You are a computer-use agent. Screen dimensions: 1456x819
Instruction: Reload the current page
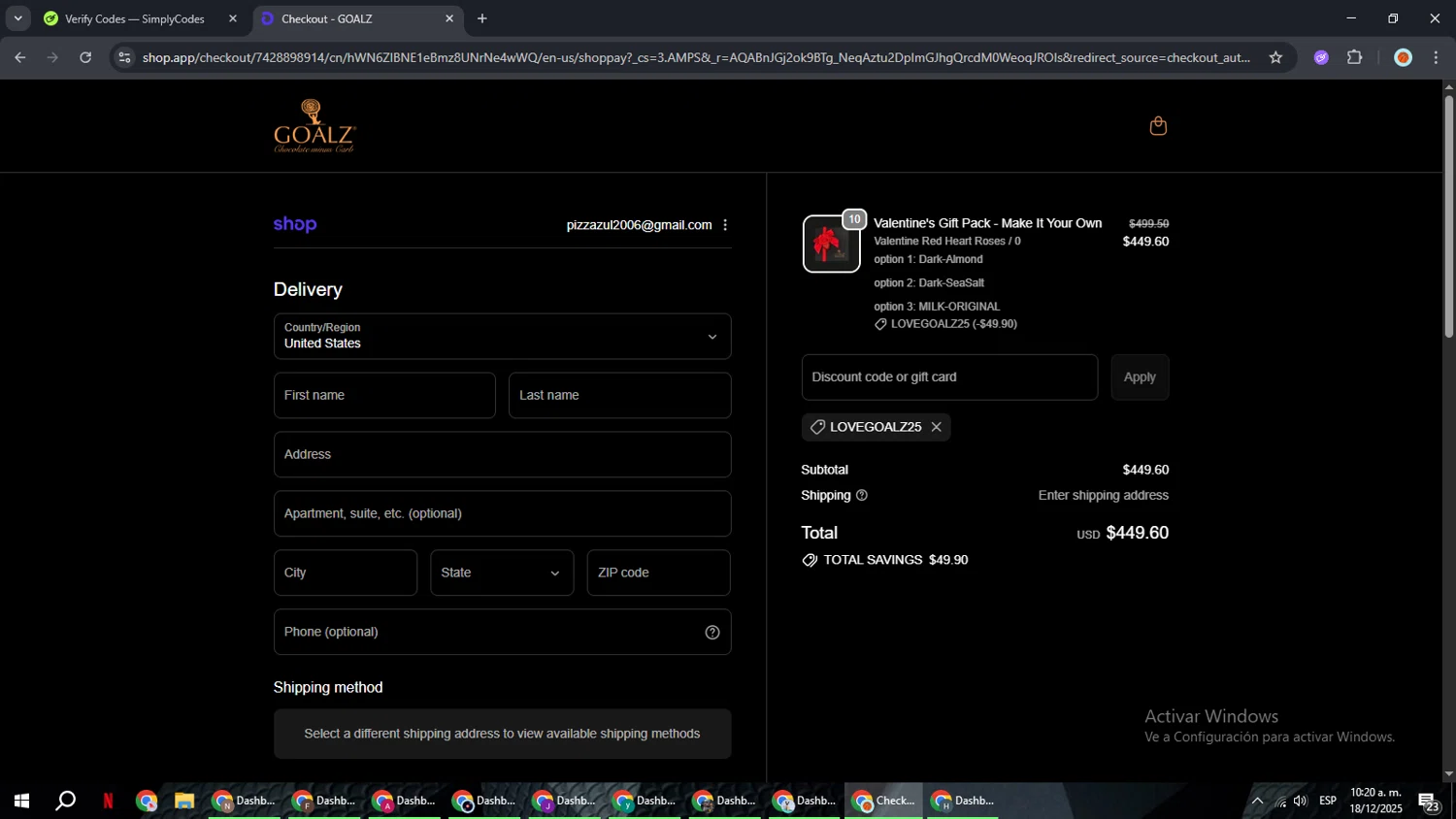pyautogui.click(x=85, y=58)
